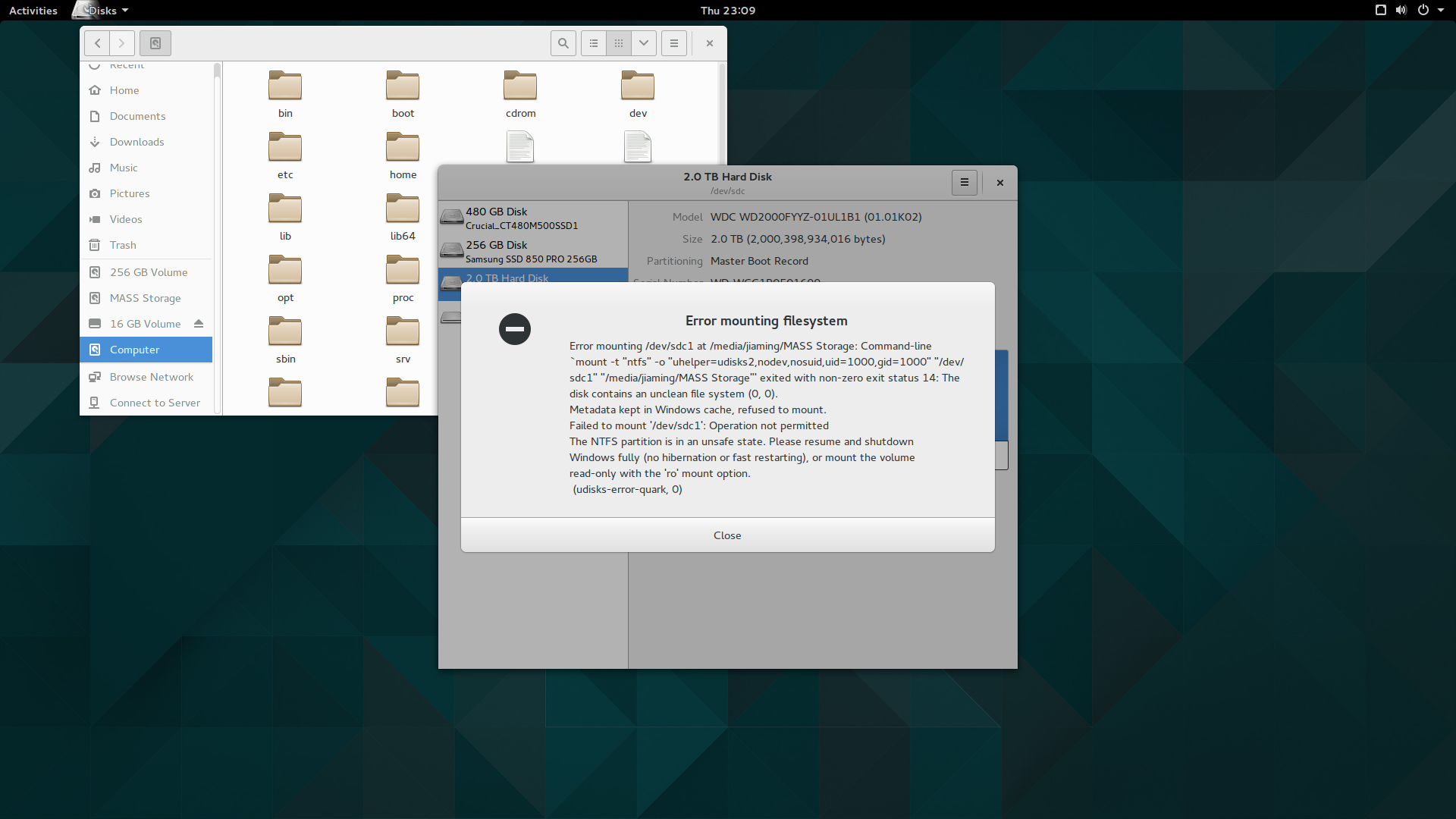Eject the 16 GB Volume
The image size is (1456, 819).
click(199, 324)
